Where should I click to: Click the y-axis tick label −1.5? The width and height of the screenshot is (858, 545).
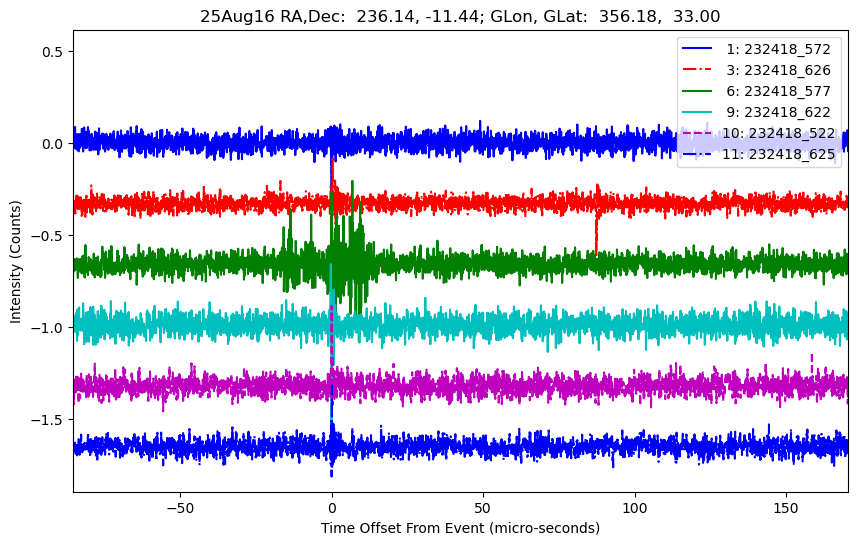48,420
